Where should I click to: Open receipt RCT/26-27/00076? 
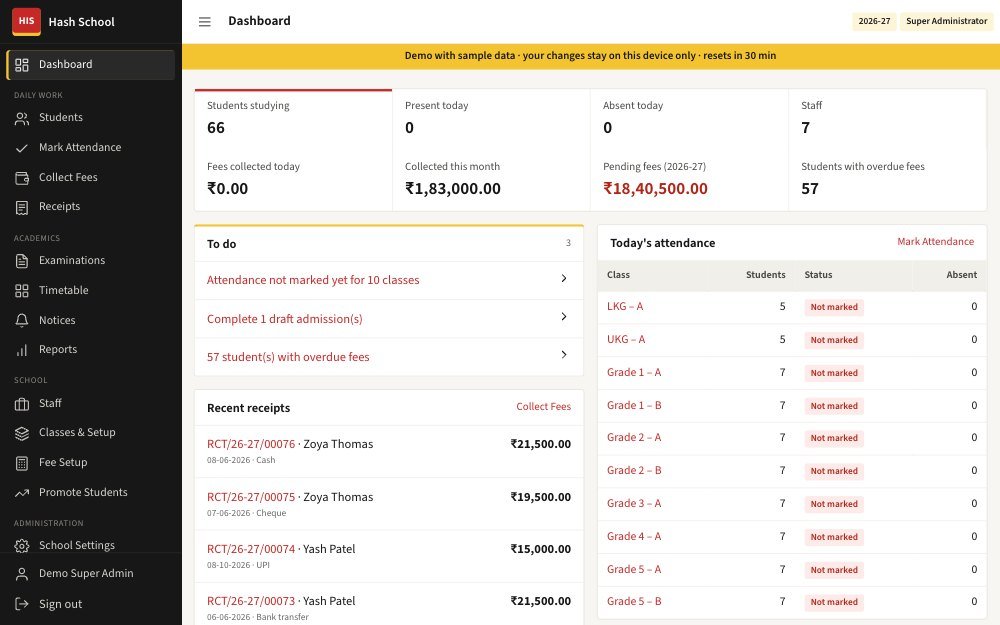pyautogui.click(x=251, y=444)
